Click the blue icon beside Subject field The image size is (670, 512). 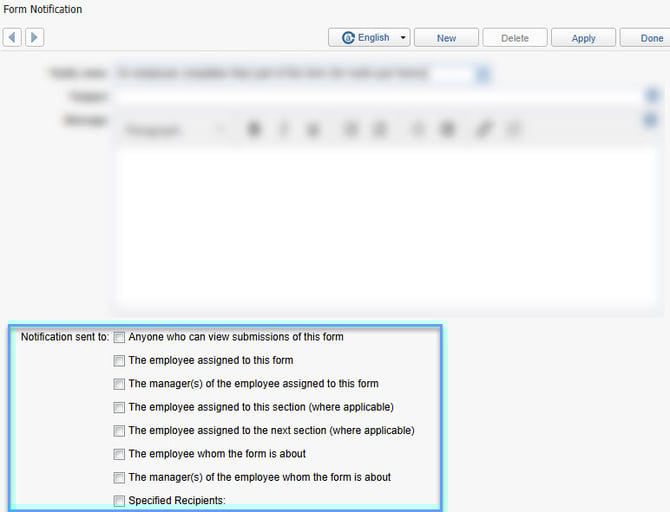[x=653, y=96]
